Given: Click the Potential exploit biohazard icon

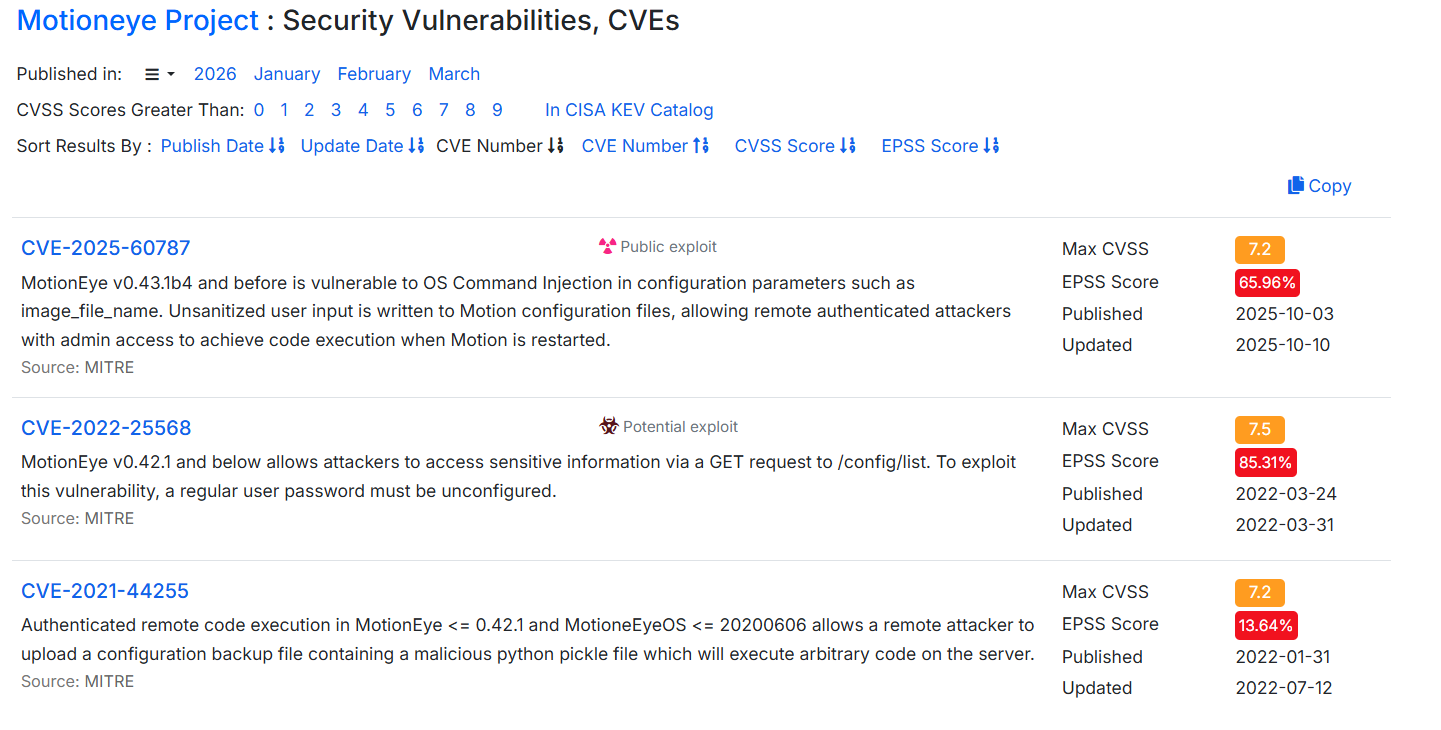Looking at the screenshot, I should 609,427.
